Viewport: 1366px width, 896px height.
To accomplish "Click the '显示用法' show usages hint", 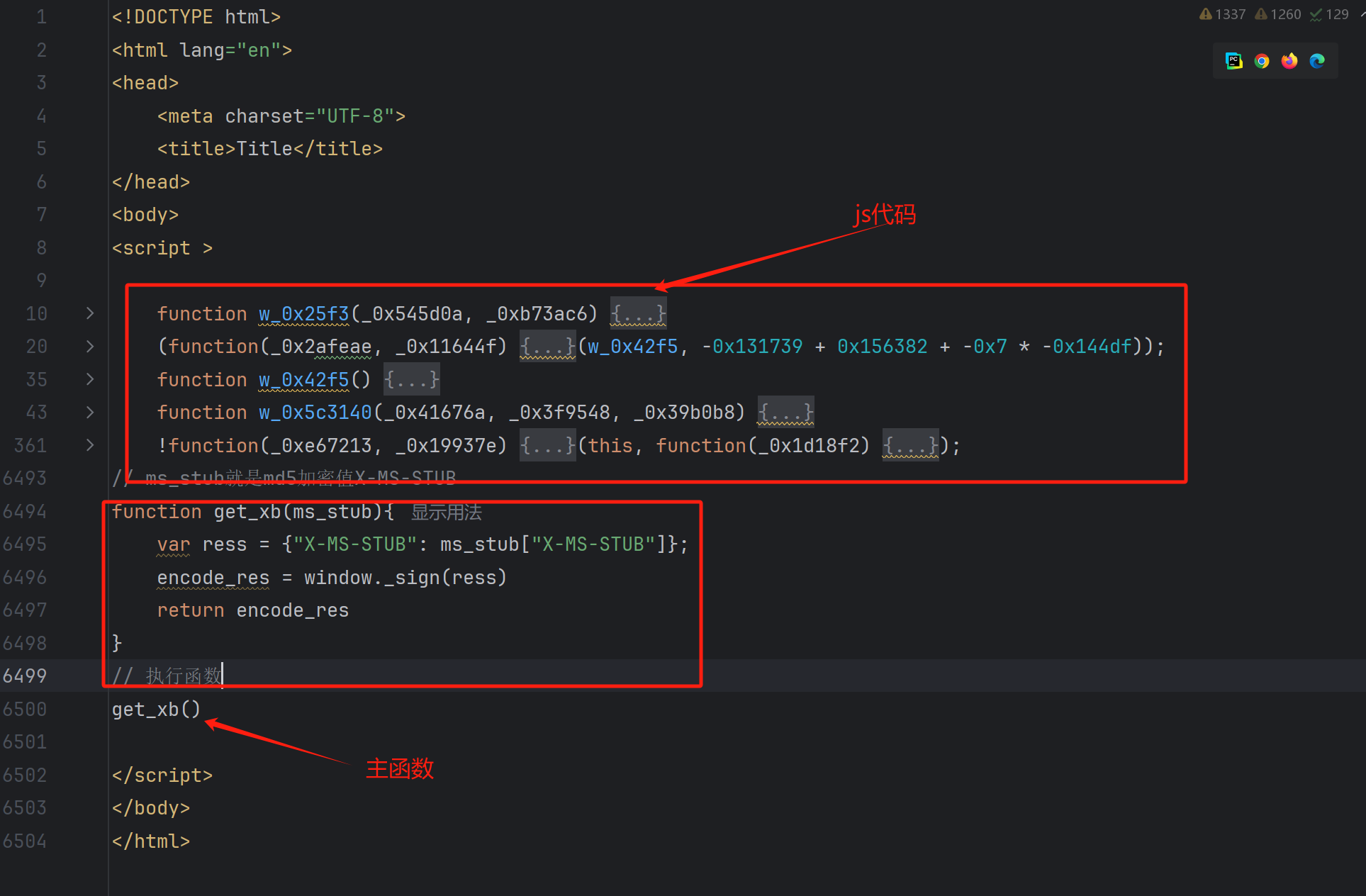I will (447, 512).
